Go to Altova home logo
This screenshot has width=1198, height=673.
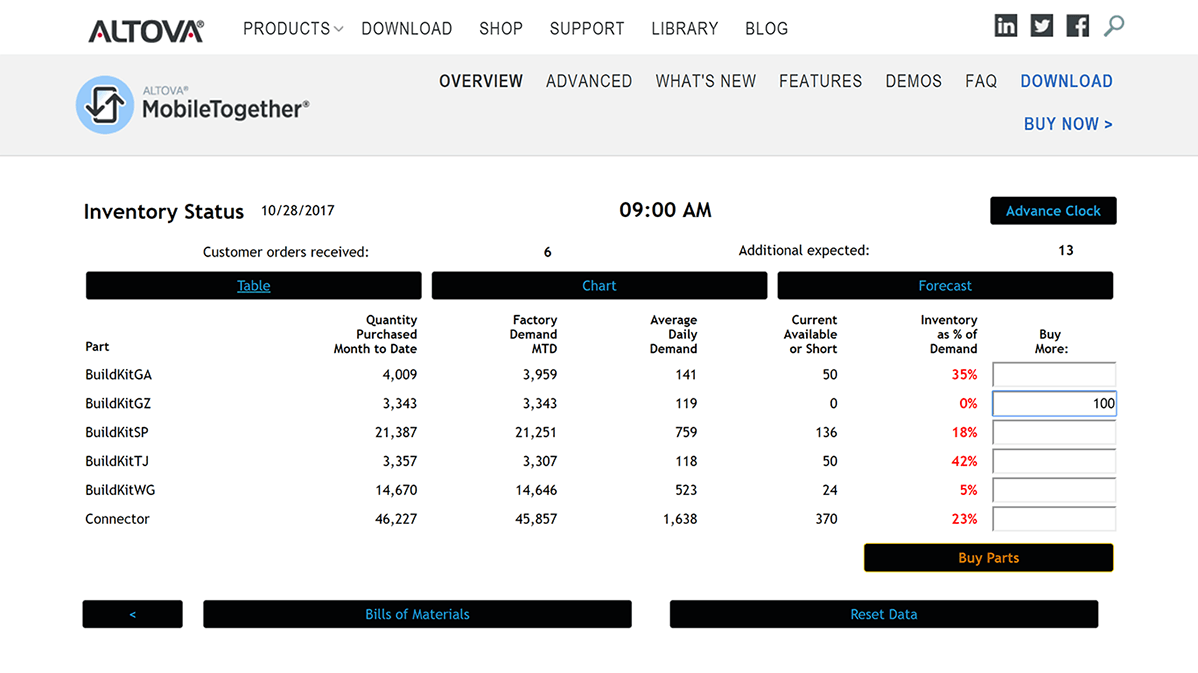(146, 31)
